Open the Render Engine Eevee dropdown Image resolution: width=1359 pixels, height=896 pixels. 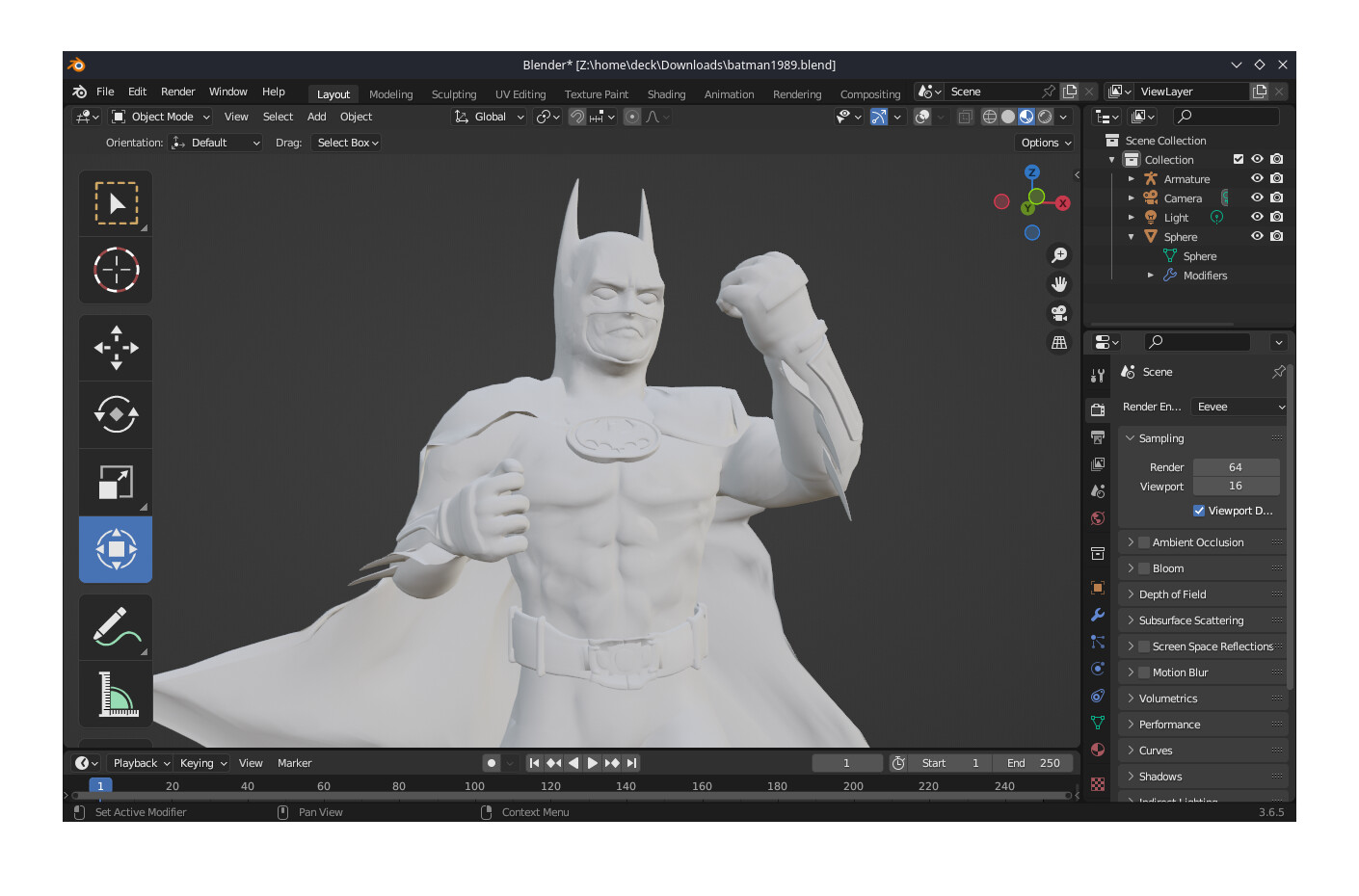coord(1239,407)
